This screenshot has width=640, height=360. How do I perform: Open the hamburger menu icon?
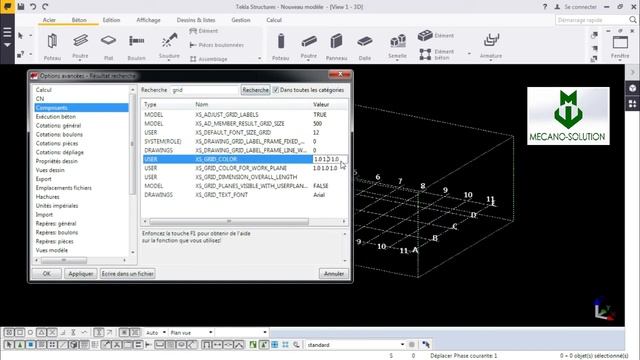[7, 32]
